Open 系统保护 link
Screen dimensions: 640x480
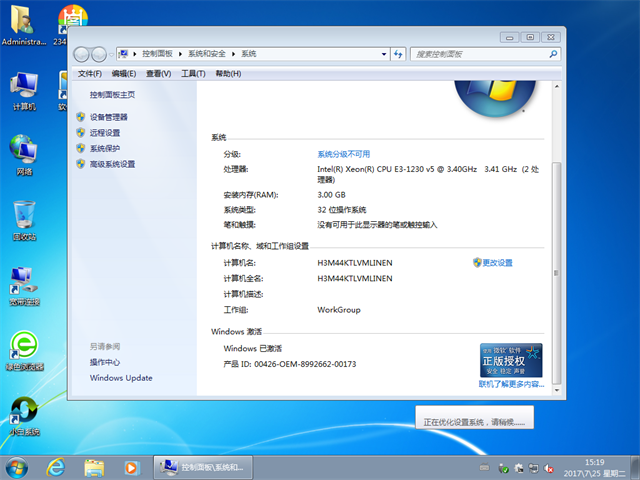point(105,148)
